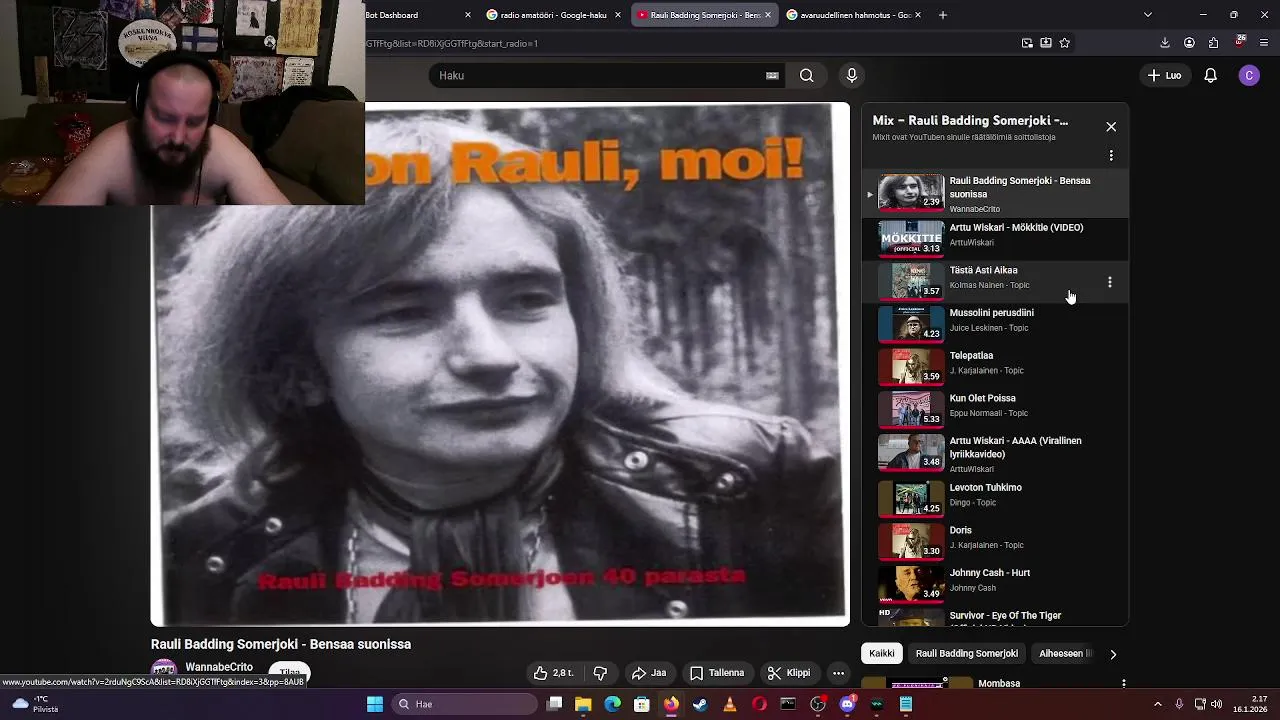Open the weather widget on the taskbar
The image size is (1280, 720).
[33, 704]
